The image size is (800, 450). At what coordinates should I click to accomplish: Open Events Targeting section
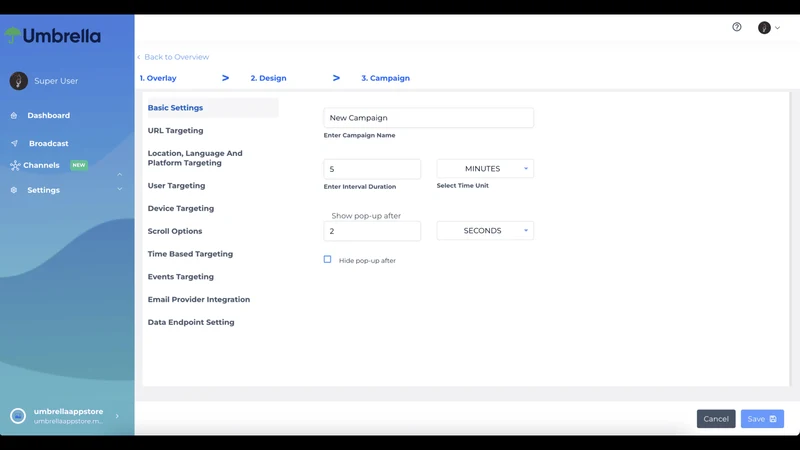click(181, 277)
